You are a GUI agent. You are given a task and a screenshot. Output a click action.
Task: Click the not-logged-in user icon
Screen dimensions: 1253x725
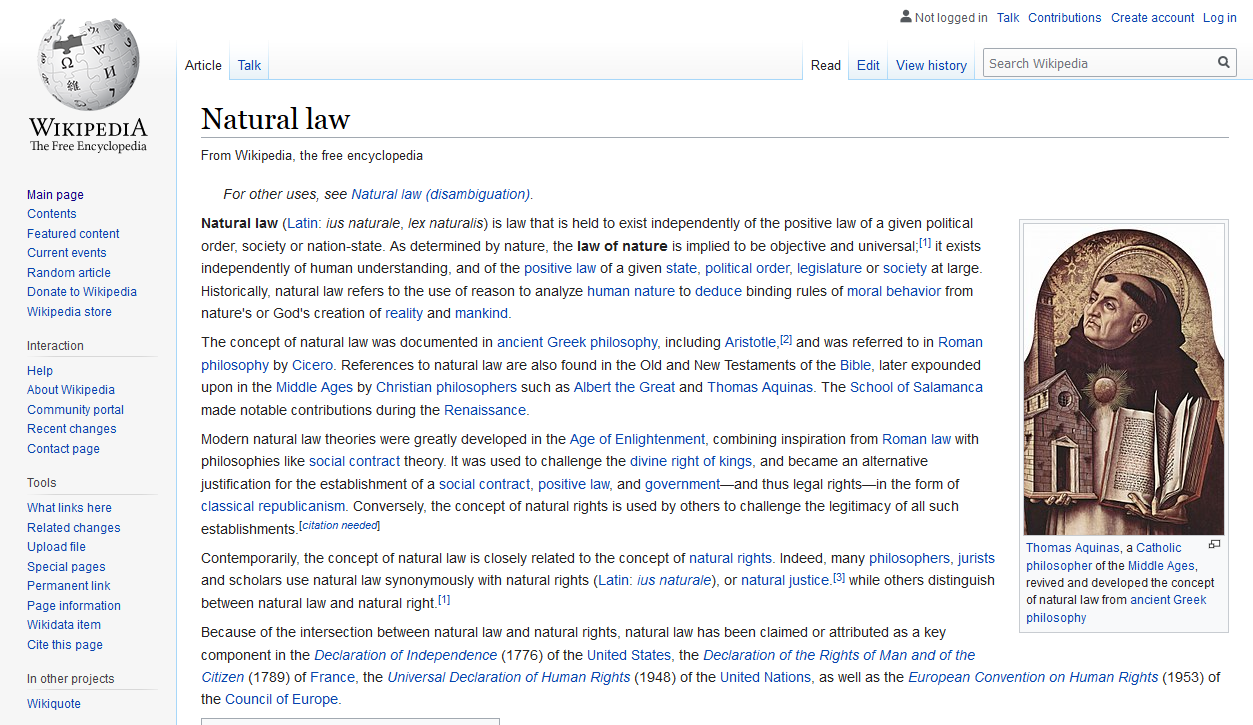906,17
